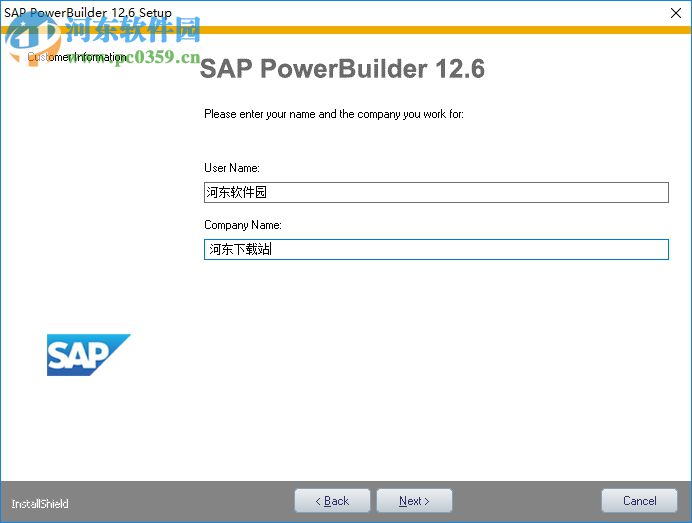The height and width of the screenshot is (523, 692).
Task: Click the Customer Information step label
Action: tap(77, 57)
